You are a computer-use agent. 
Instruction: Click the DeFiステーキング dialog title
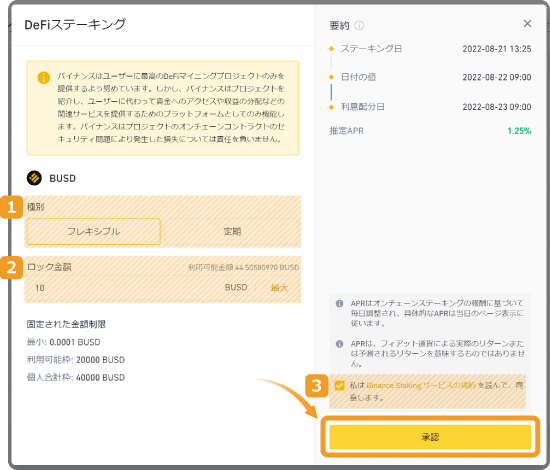coord(75,25)
